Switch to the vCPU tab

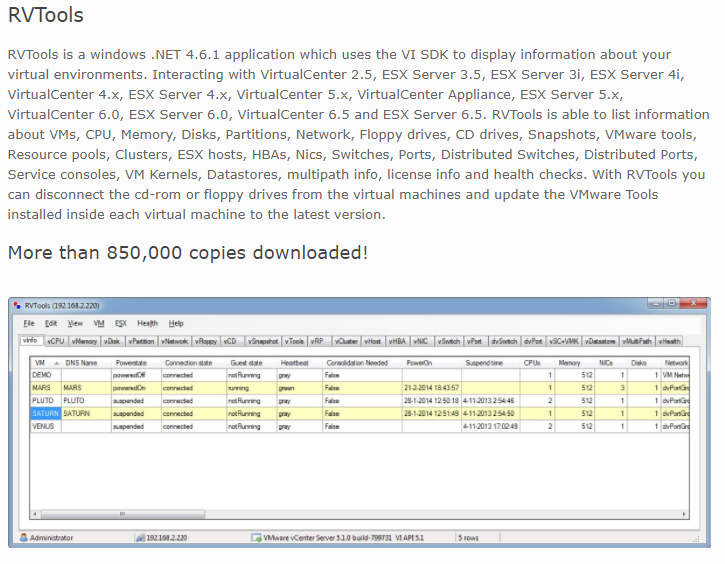(x=56, y=341)
